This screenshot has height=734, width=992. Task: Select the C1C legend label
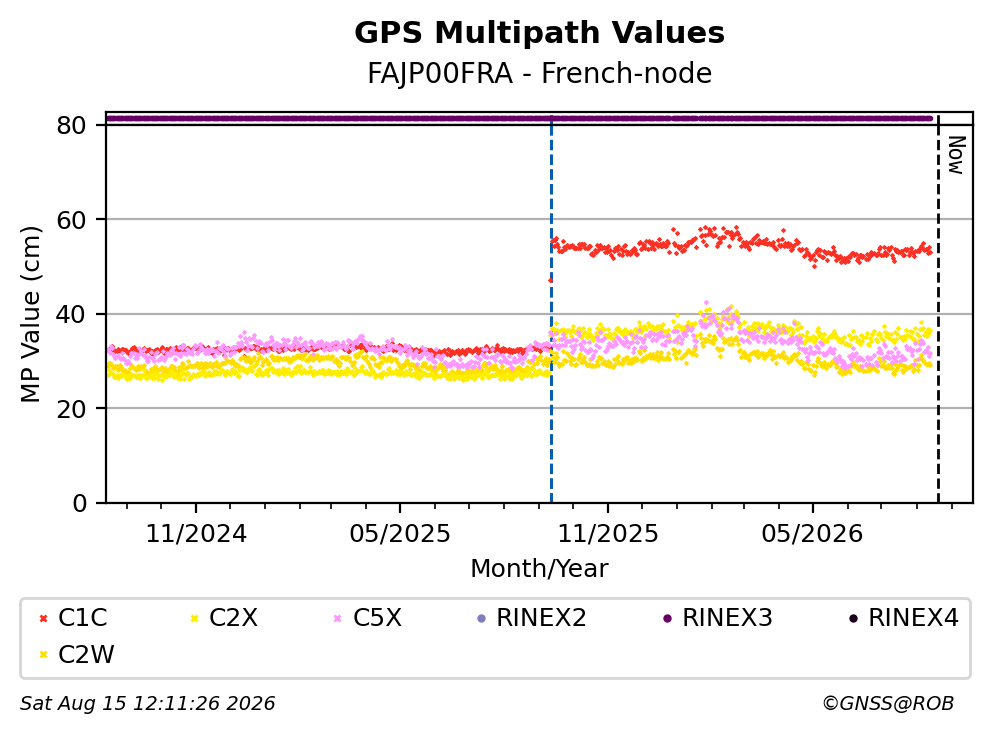pos(82,618)
